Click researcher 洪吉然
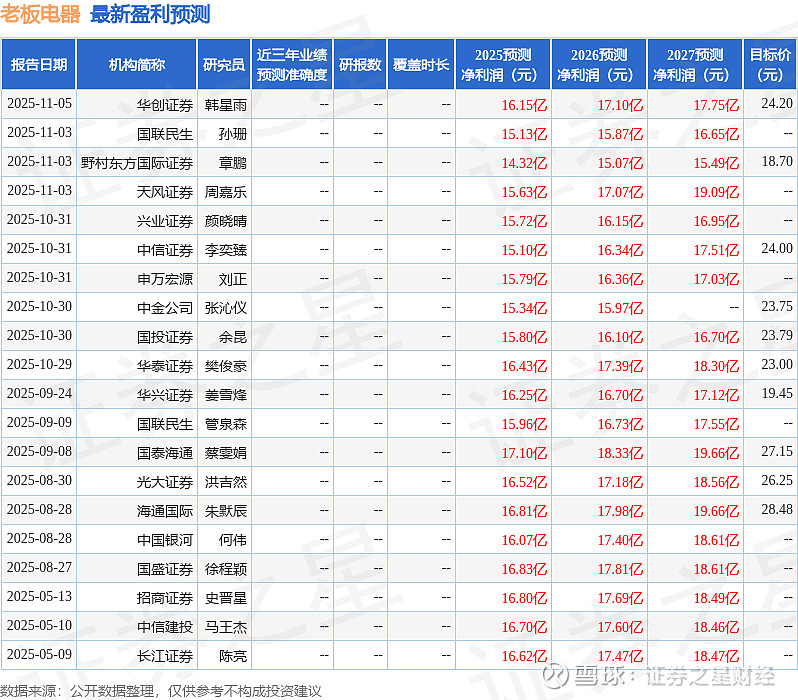Screen dimensions: 798x700 [x=225, y=483]
